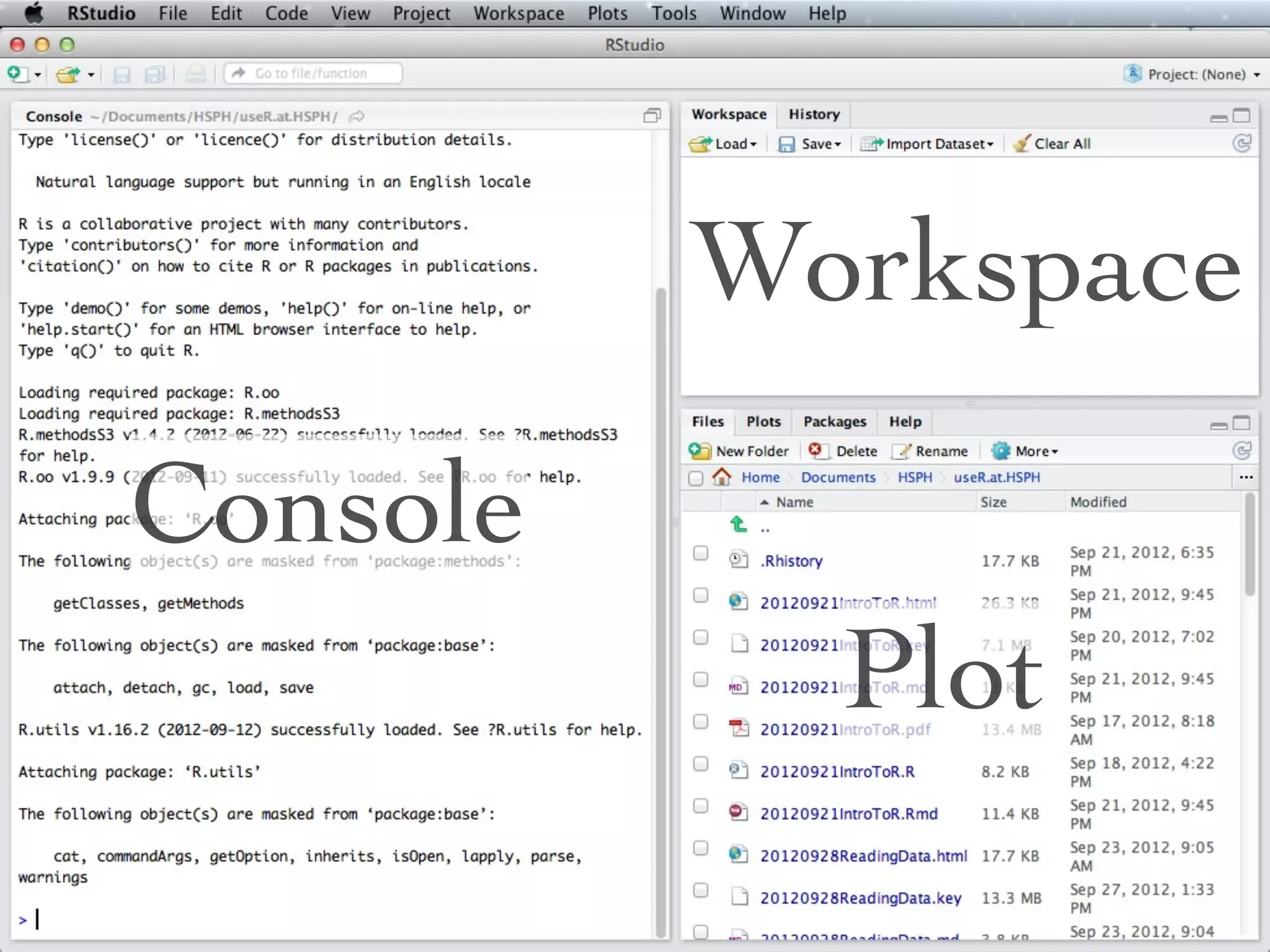Open the Plots menu in menu bar
The image size is (1270, 952).
(x=607, y=13)
